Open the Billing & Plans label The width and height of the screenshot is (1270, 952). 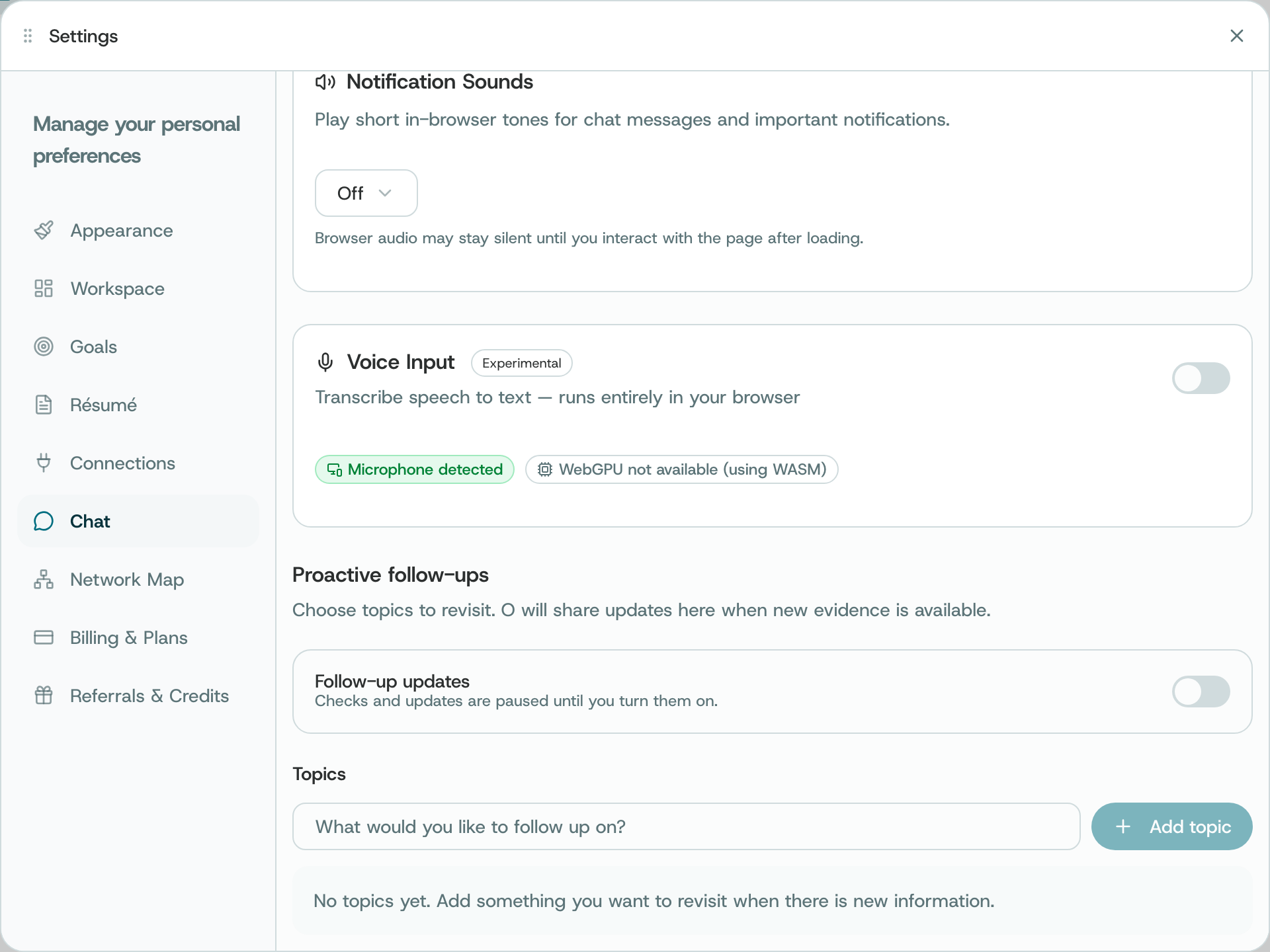pyautogui.click(x=129, y=637)
